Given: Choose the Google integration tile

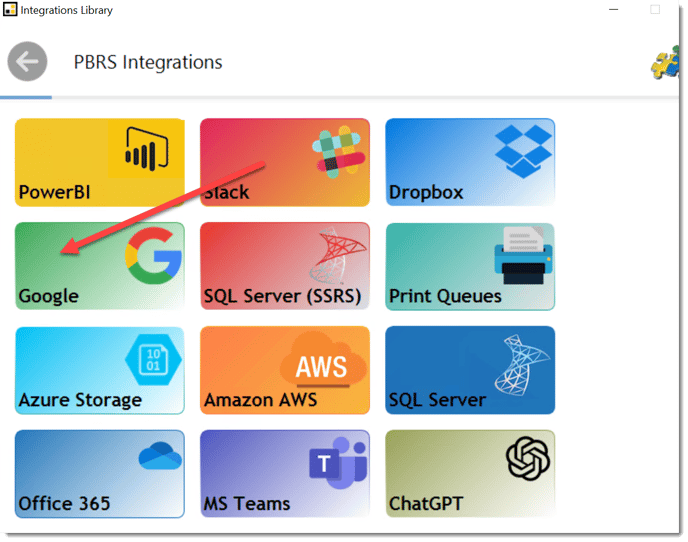Looking at the screenshot, I should [100, 266].
